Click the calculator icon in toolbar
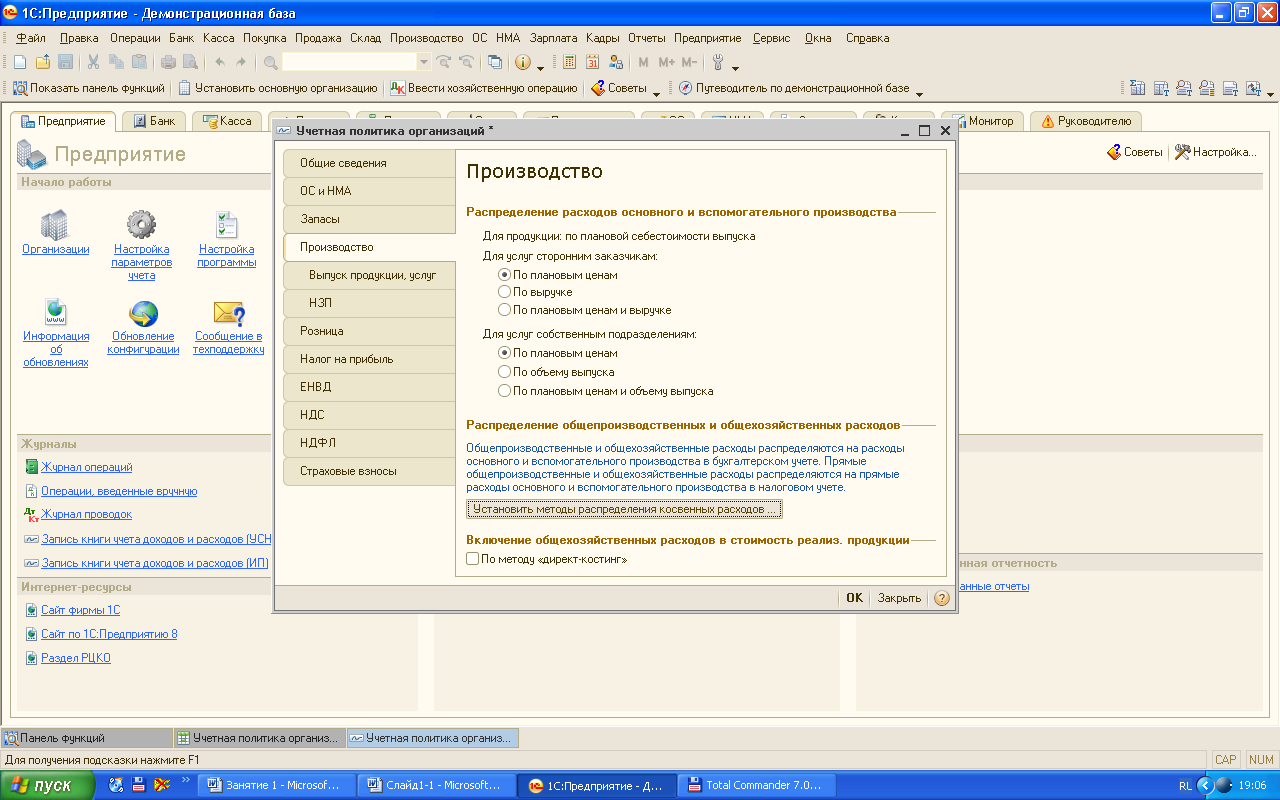 tap(569, 62)
